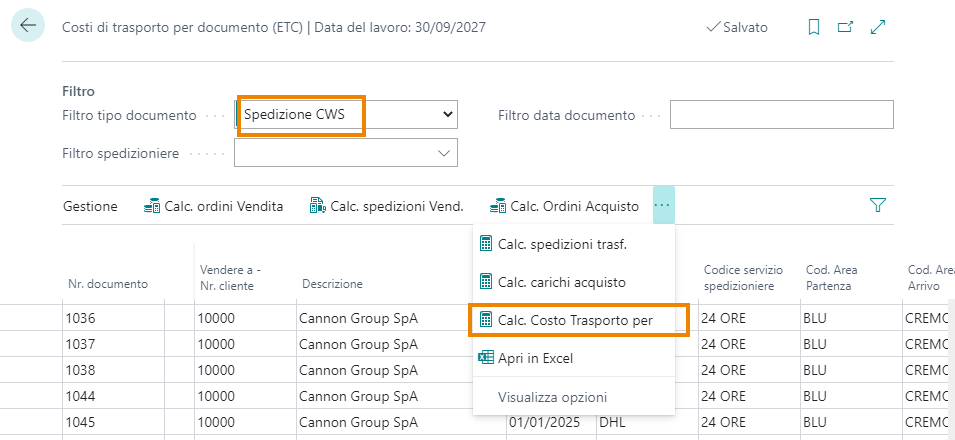Run Calc. spedizioni Vend. action
This screenshot has height=440, width=955.
pyautogui.click(x=386, y=206)
